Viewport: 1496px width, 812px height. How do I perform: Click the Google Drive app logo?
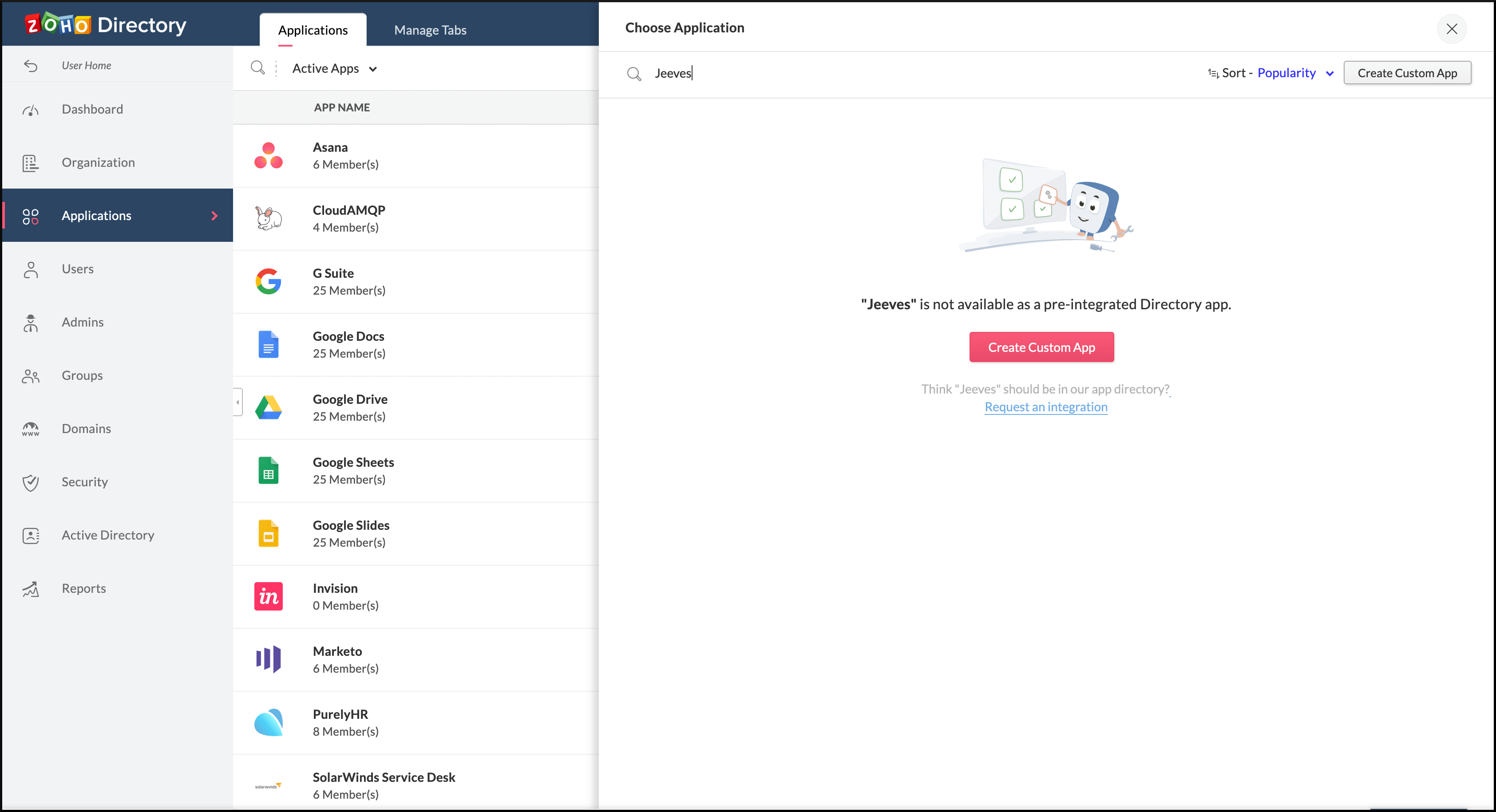pos(268,407)
